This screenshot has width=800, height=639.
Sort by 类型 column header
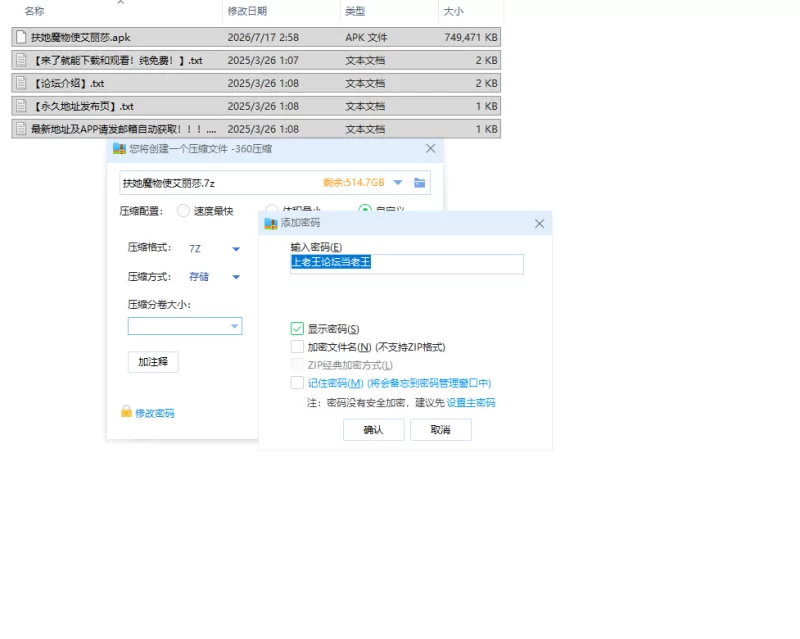click(355, 11)
